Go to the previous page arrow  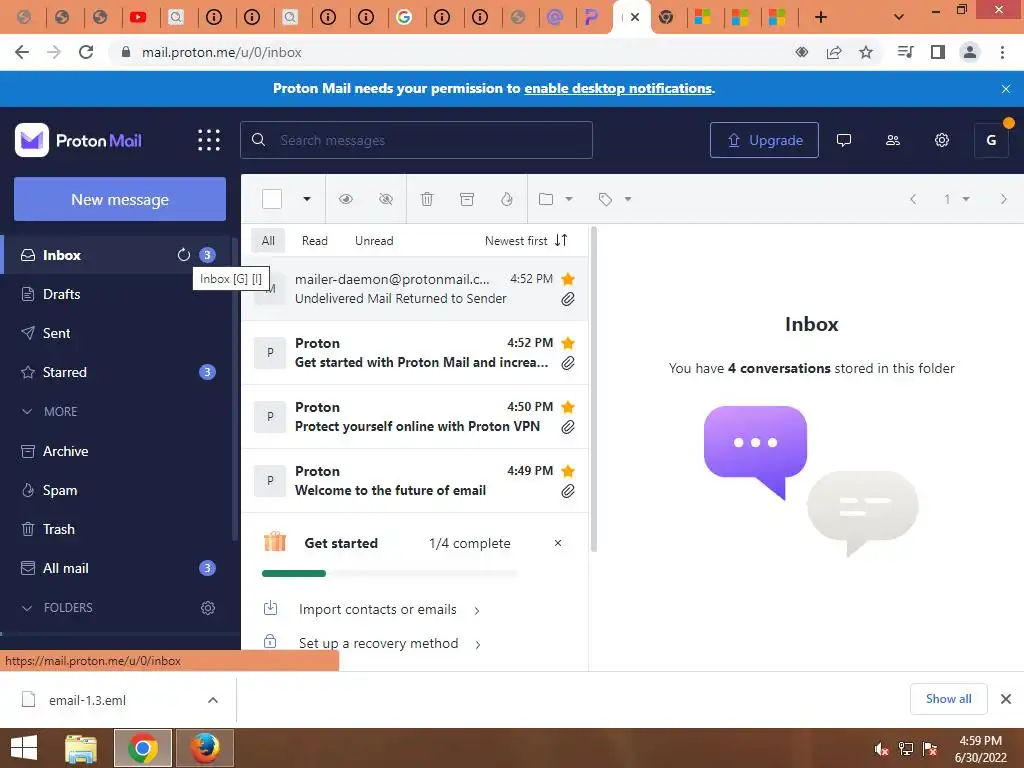click(x=913, y=199)
